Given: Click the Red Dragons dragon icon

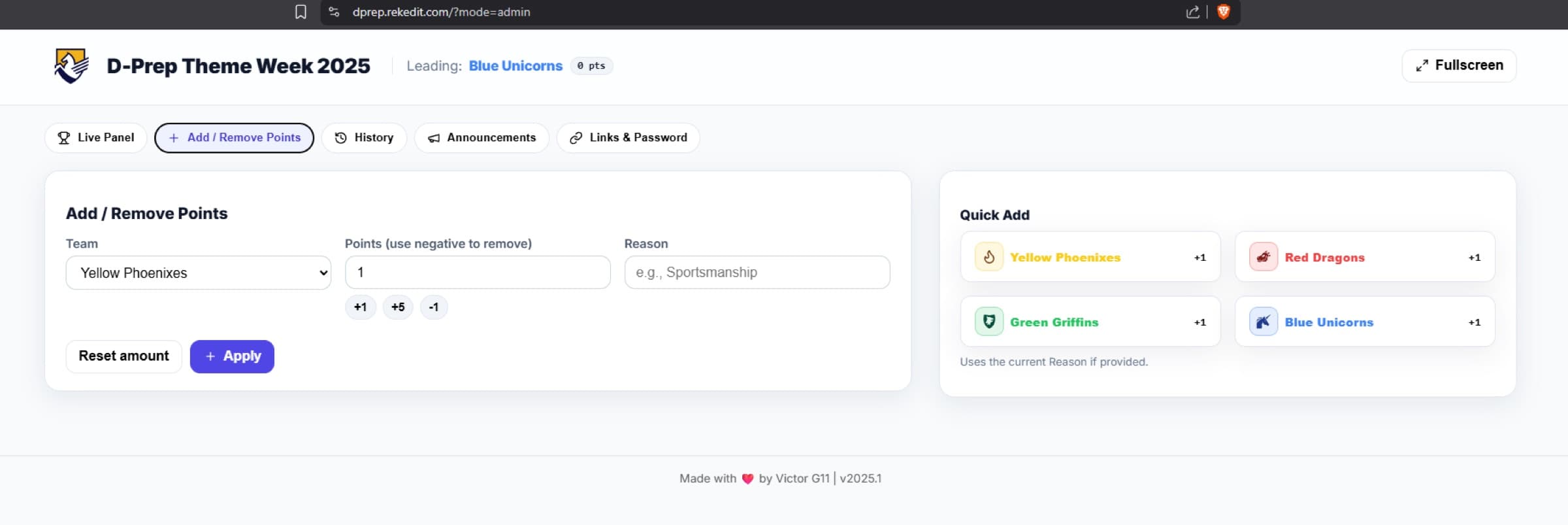Looking at the screenshot, I should pos(1264,257).
